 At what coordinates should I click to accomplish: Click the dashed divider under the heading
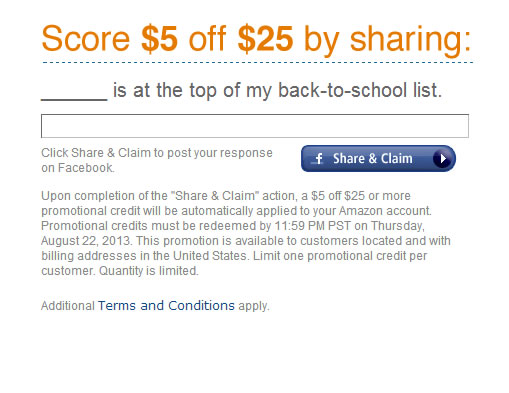[x=257, y=62]
